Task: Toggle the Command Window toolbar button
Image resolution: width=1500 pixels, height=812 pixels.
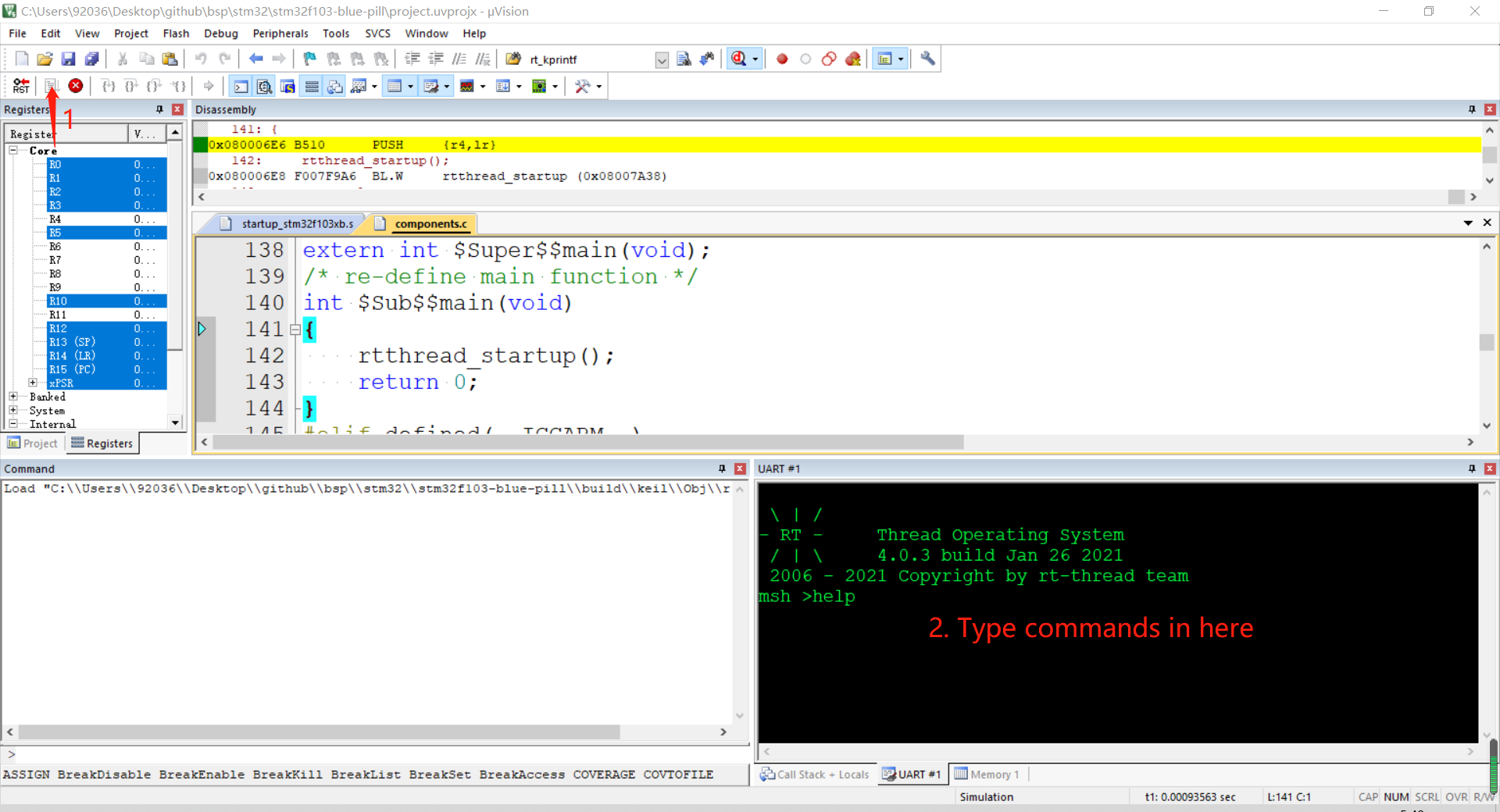Action: 241,87
